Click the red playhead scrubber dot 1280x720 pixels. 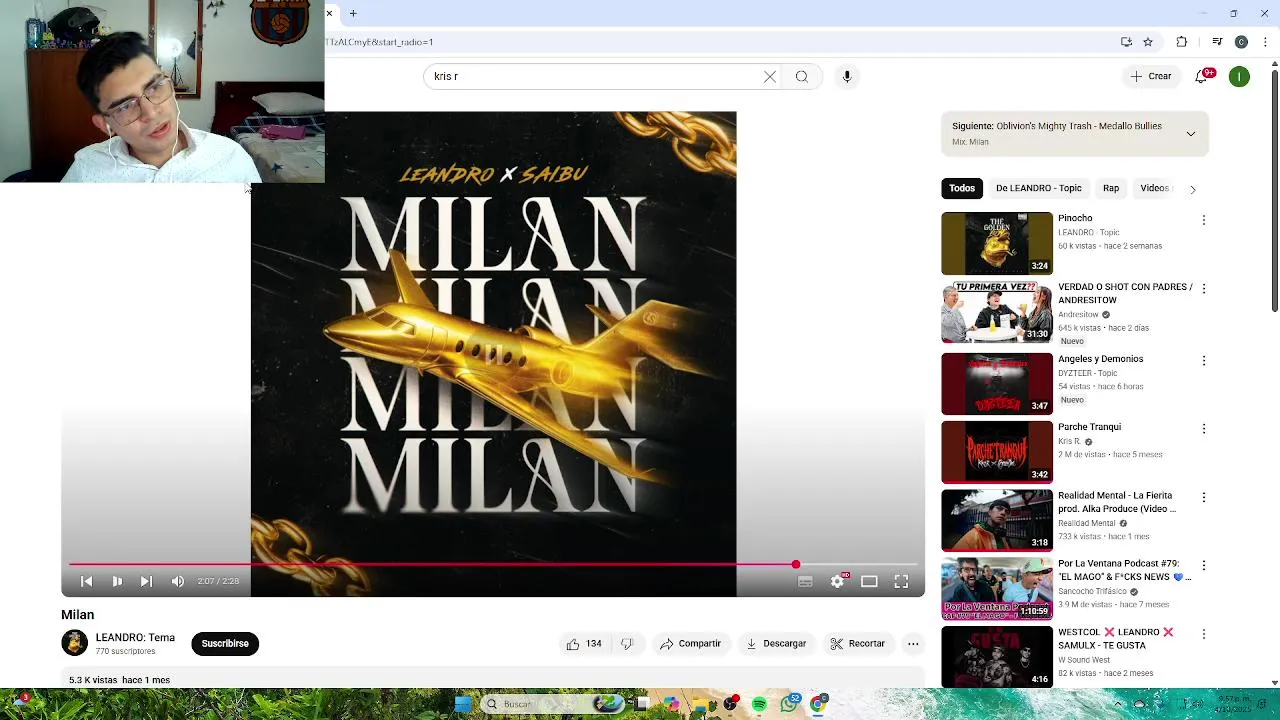click(796, 565)
